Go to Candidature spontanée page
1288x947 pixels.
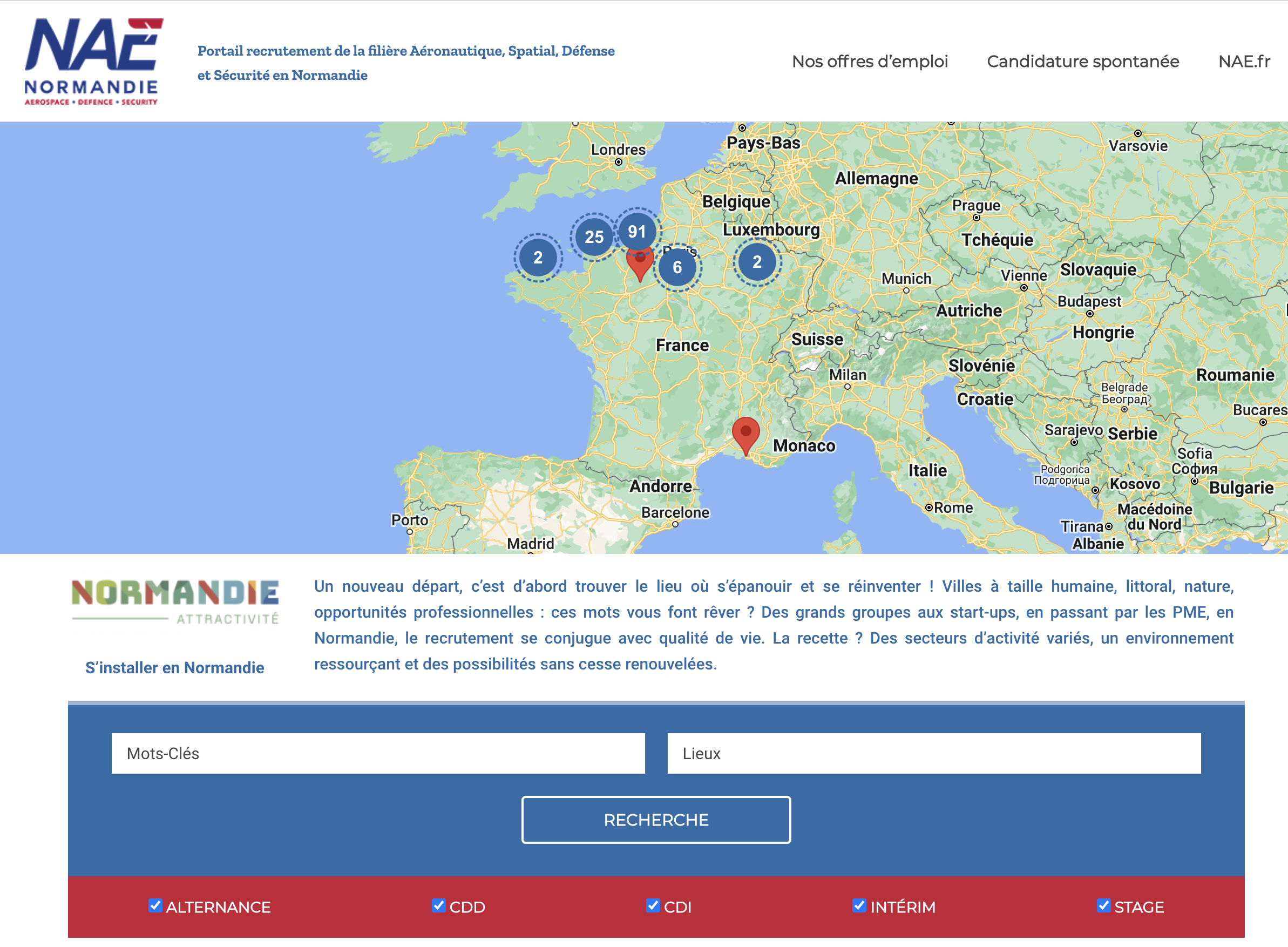coord(1082,62)
